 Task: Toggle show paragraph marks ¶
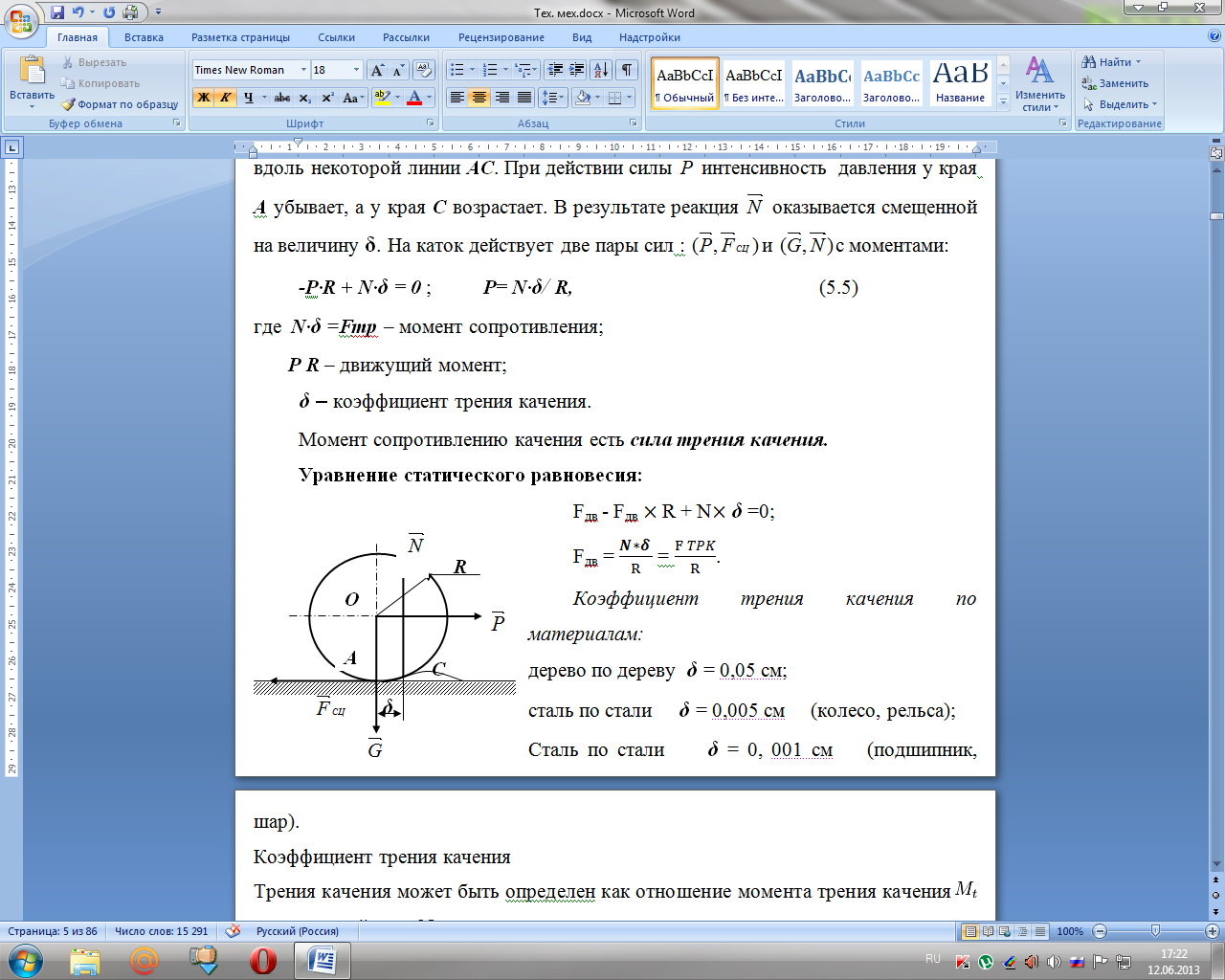pyautogui.click(x=627, y=70)
